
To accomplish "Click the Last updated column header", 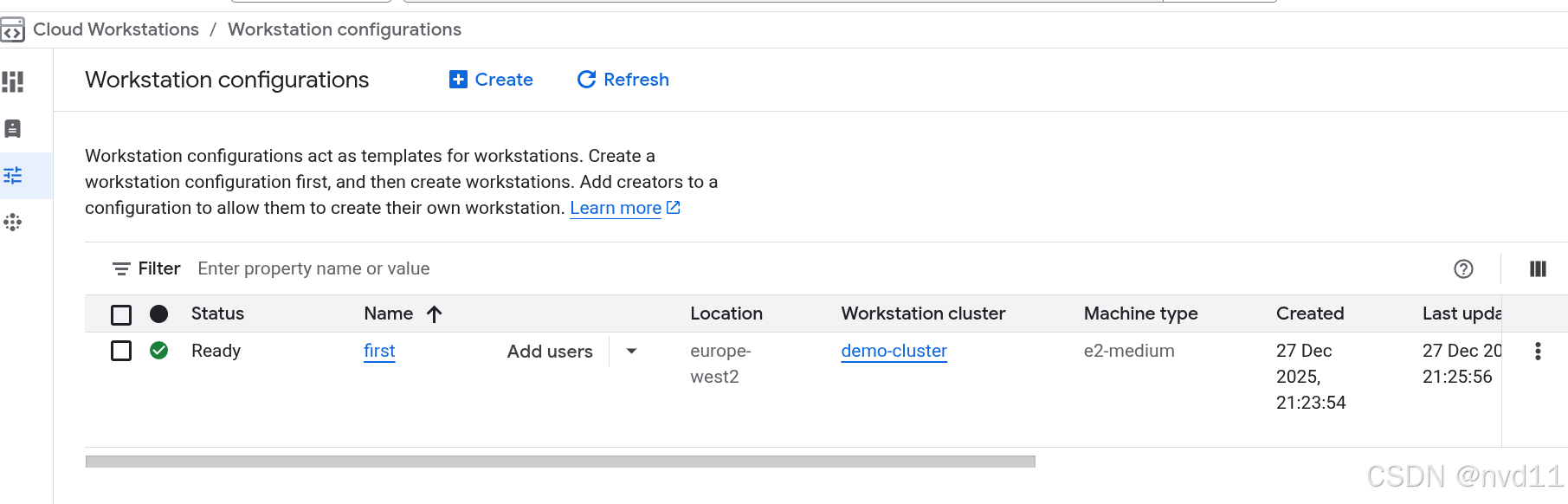I will [1462, 313].
